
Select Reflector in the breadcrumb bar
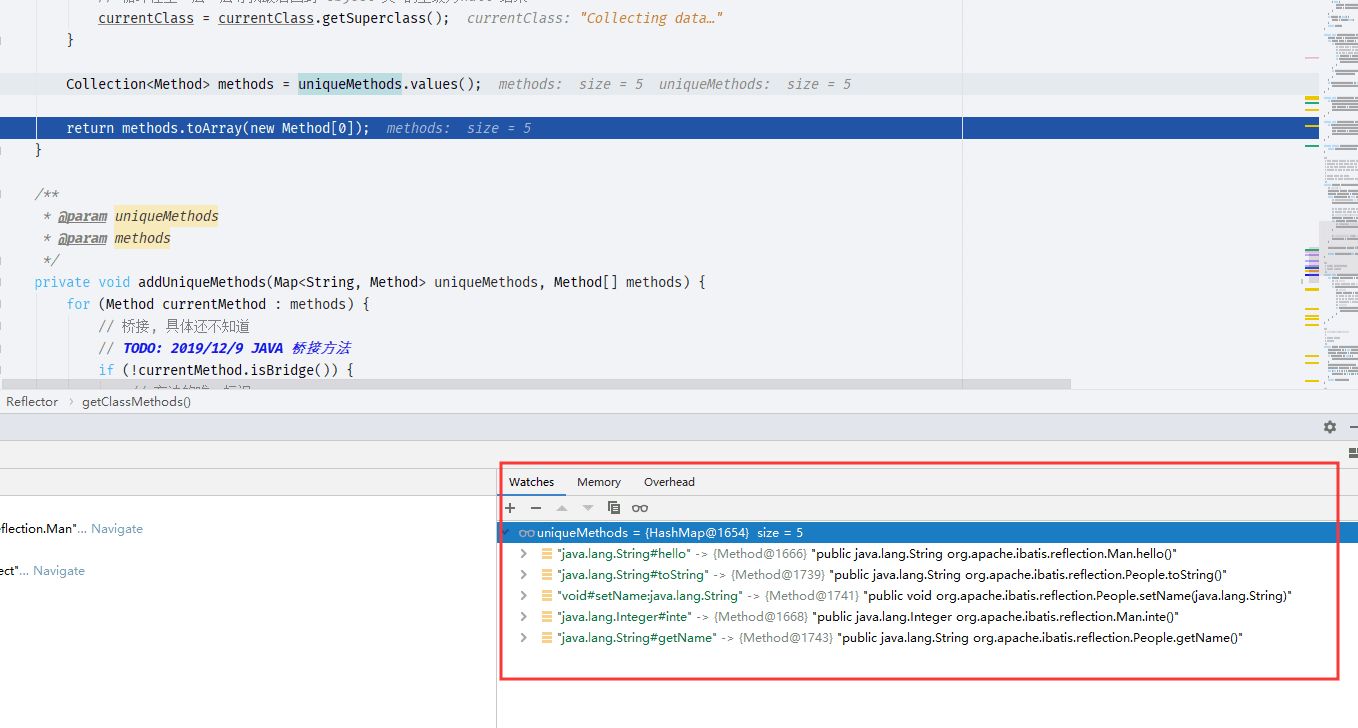coord(32,402)
